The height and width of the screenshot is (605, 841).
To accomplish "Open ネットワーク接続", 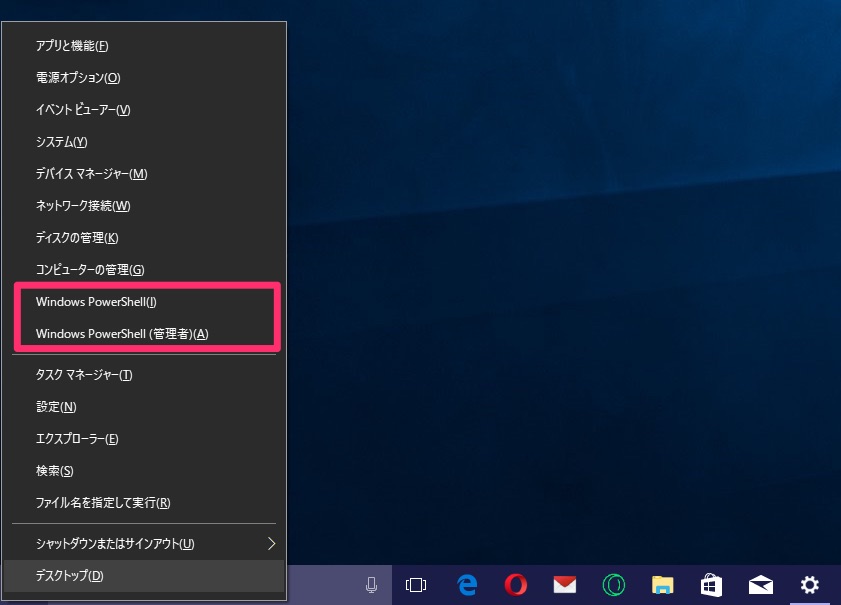I will click(144, 206).
